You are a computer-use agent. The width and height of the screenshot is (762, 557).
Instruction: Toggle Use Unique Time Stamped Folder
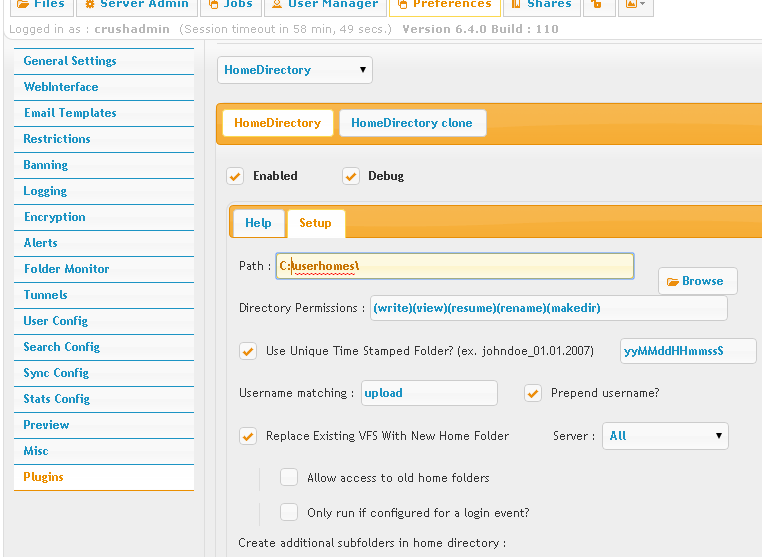click(x=248, y=351)
